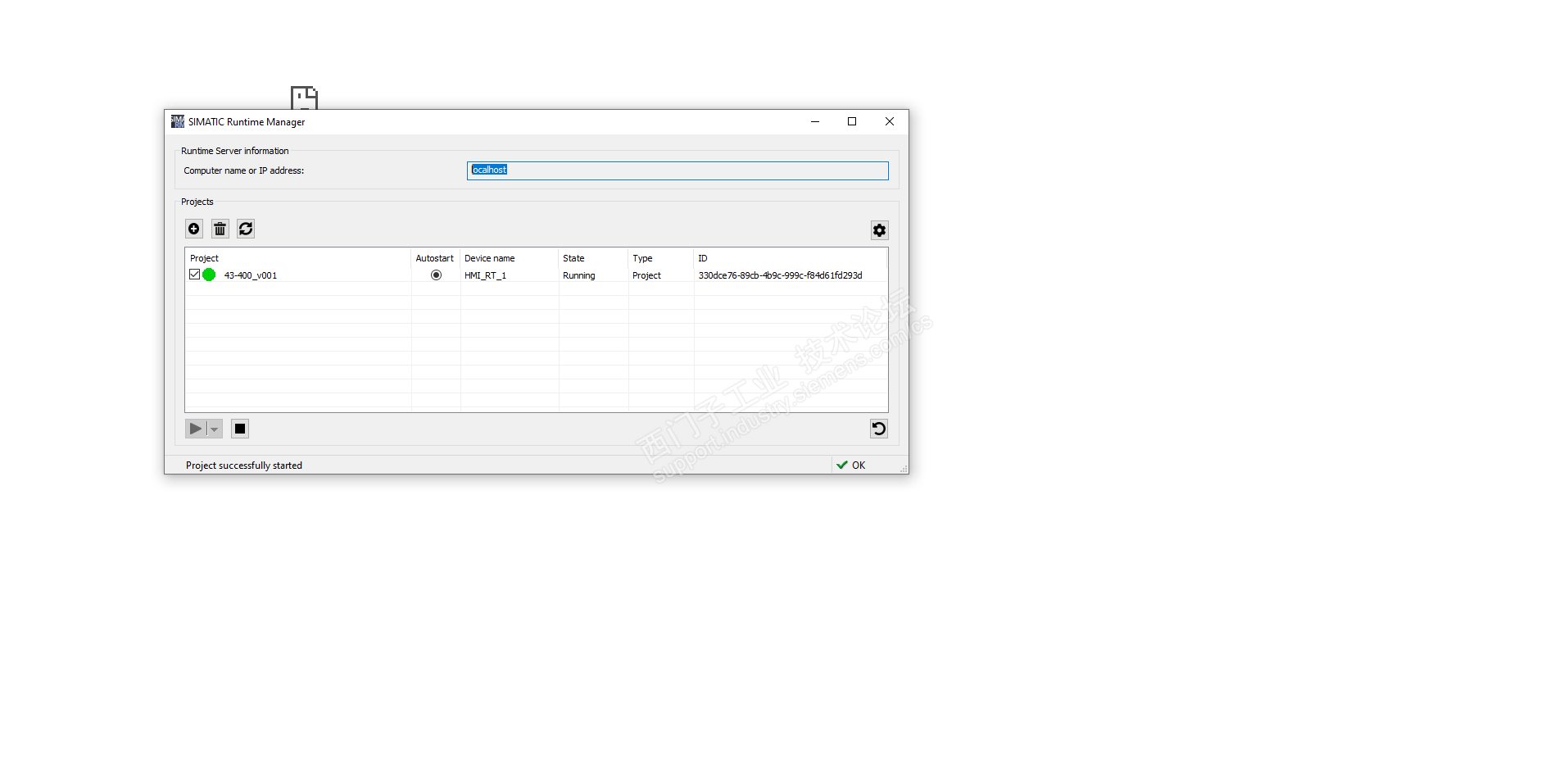Click the Autostart column header
Viewport: 1568px width, 772px height.
(x=434, y=258)
